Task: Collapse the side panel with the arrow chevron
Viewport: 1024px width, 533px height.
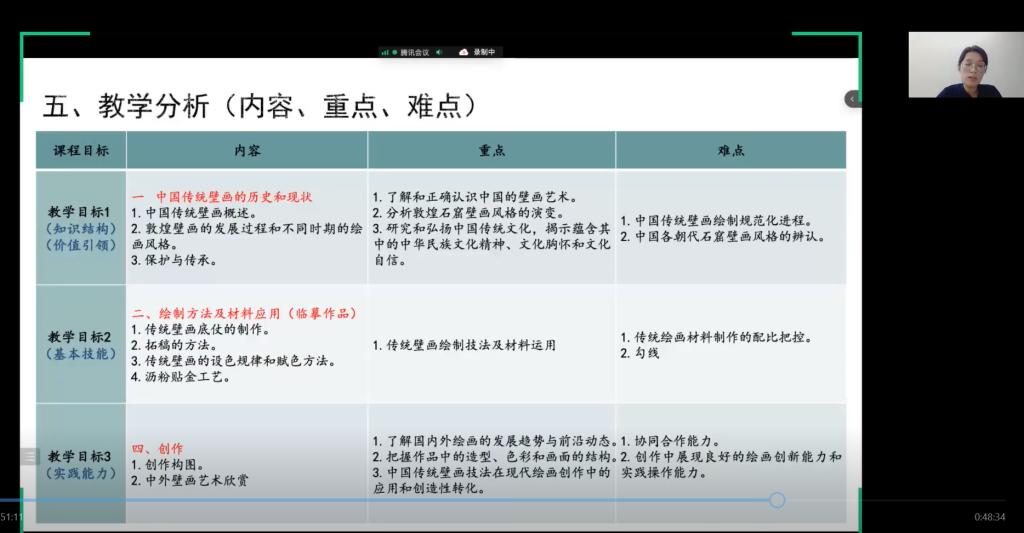Action: 852,98
